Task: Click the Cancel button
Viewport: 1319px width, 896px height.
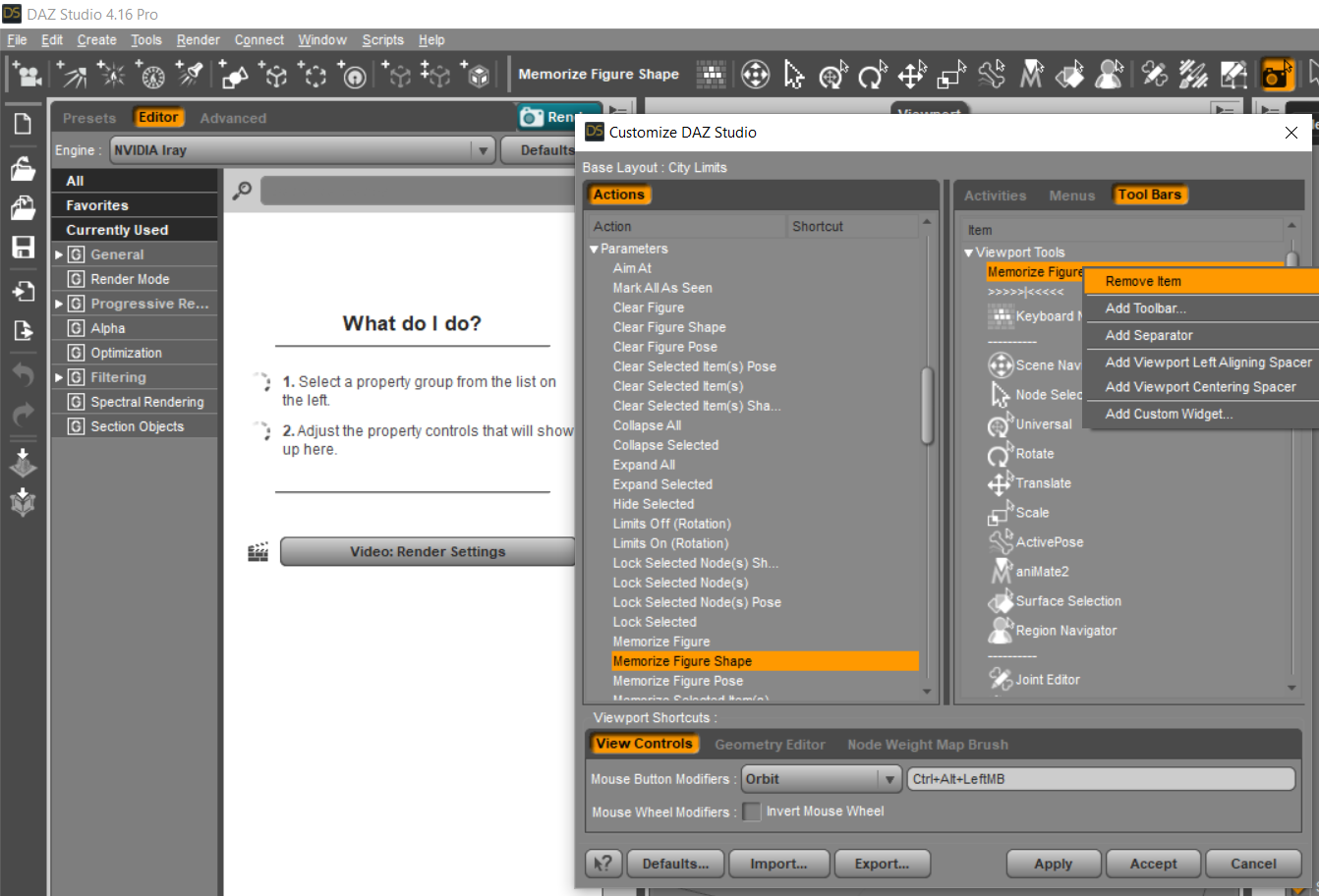Action: (1254, 864)
